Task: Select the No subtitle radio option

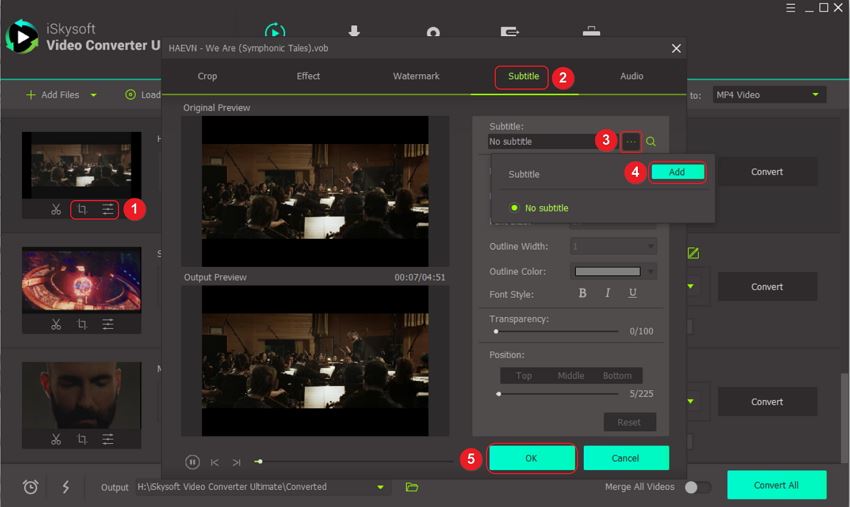Action: pyautogui.click(x=515, y=208)
